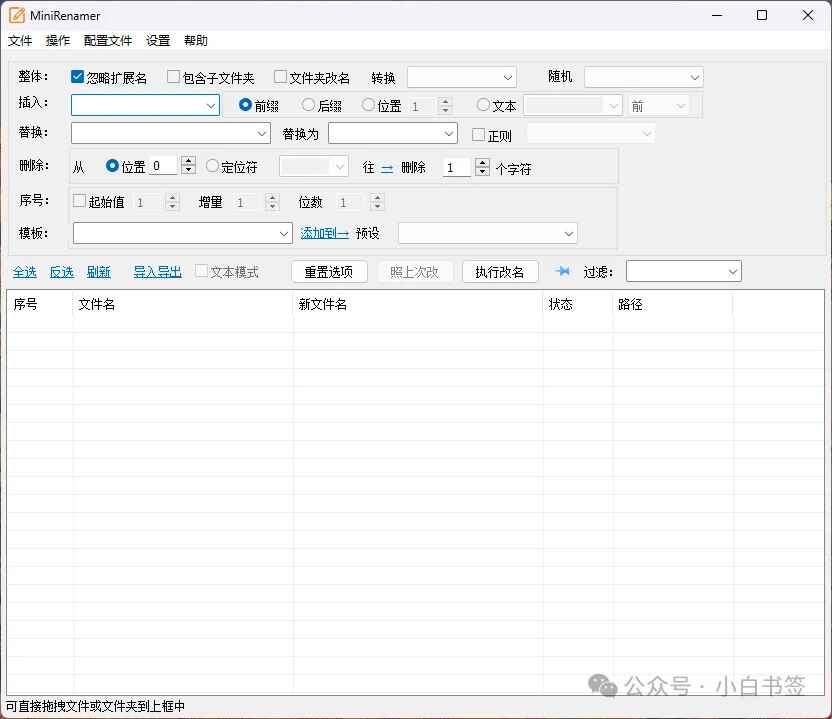Viewport: 832px width, 719px height.
Task: Click the MiniRenamer app icon in title bar
Action: (x=16, y=15)
